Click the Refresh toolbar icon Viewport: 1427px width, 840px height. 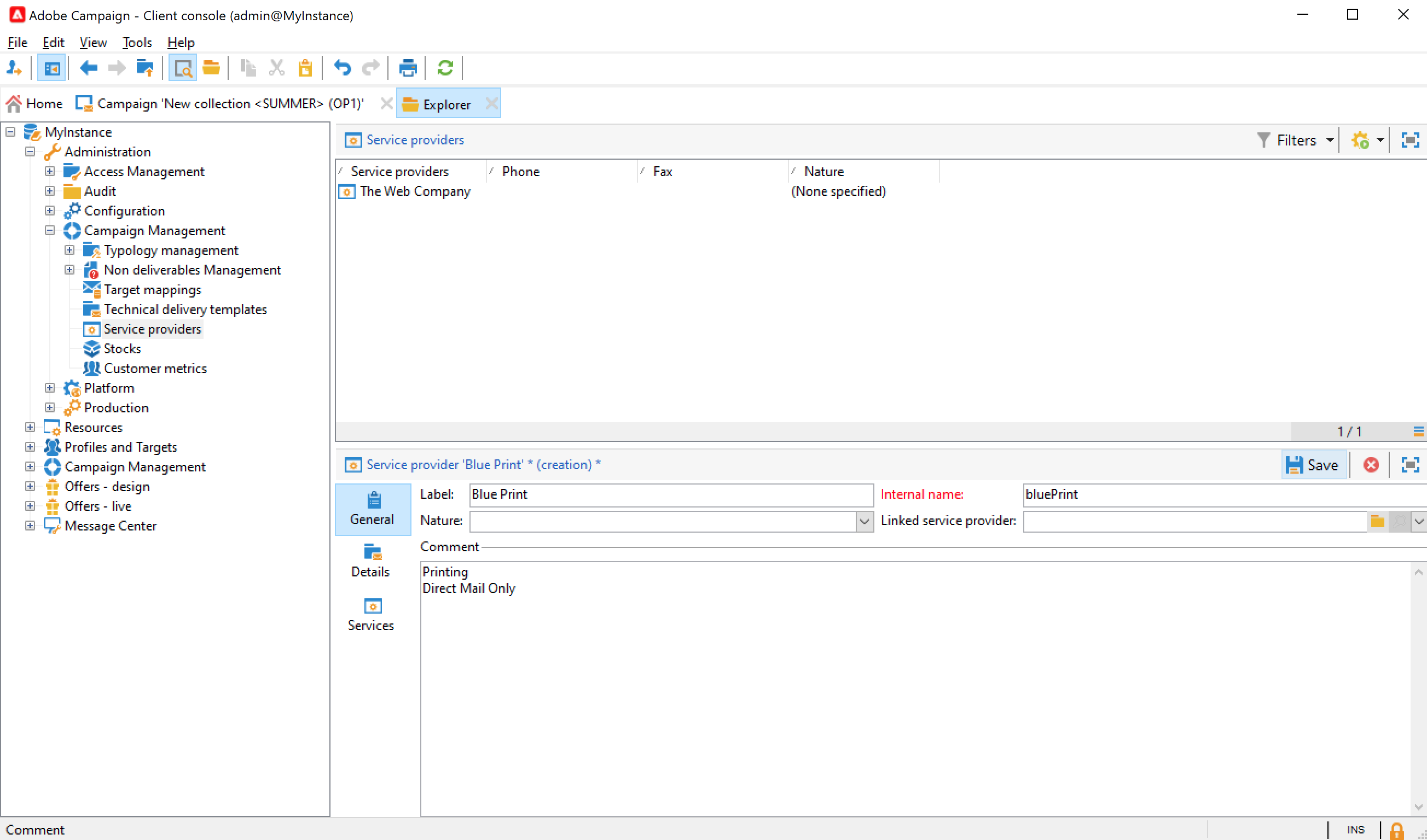tap(445, 68)
